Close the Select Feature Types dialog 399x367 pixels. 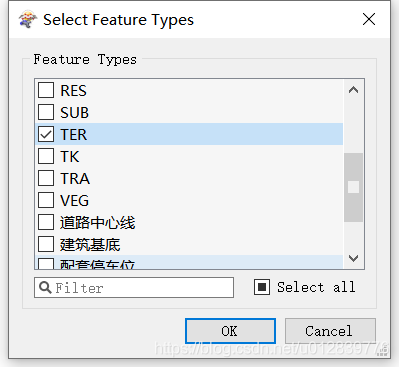(x=369, y=19)
